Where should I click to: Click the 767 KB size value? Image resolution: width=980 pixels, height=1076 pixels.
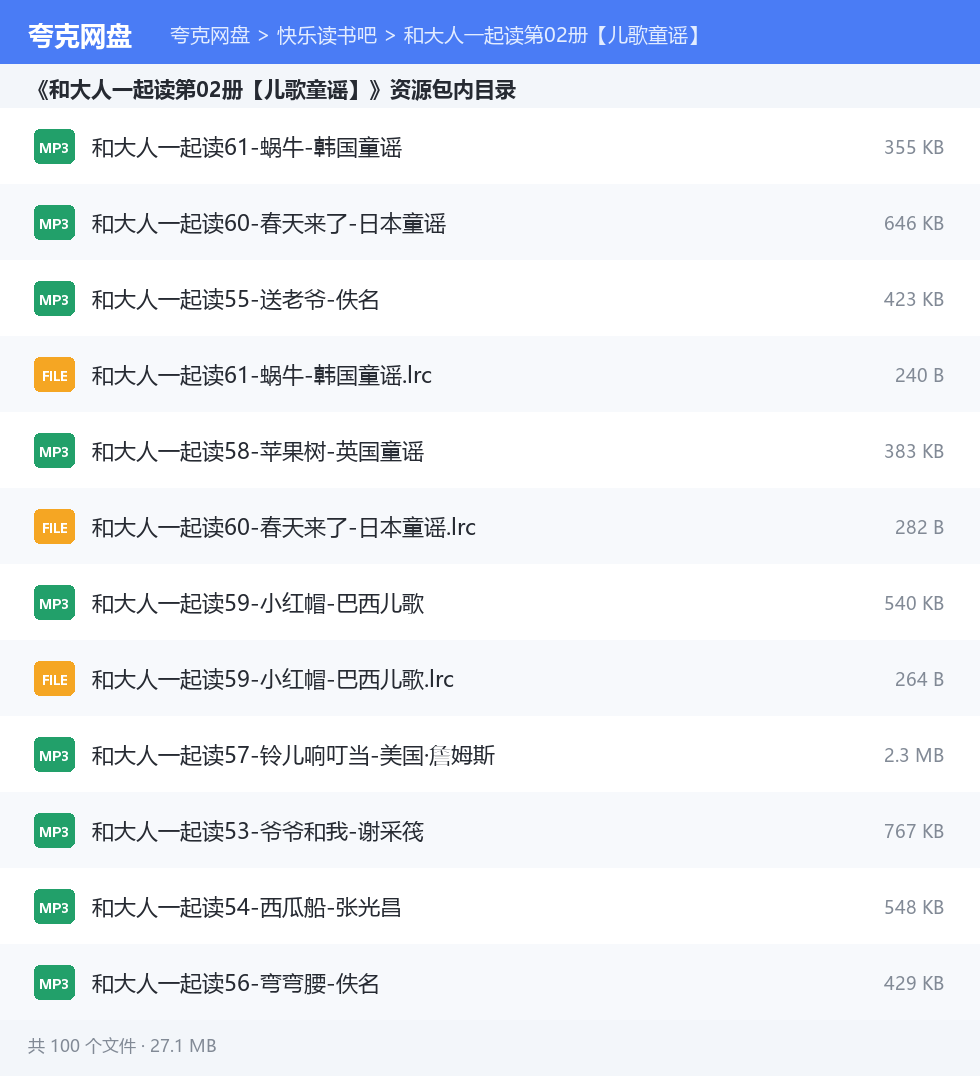click(x=913, y=832)
